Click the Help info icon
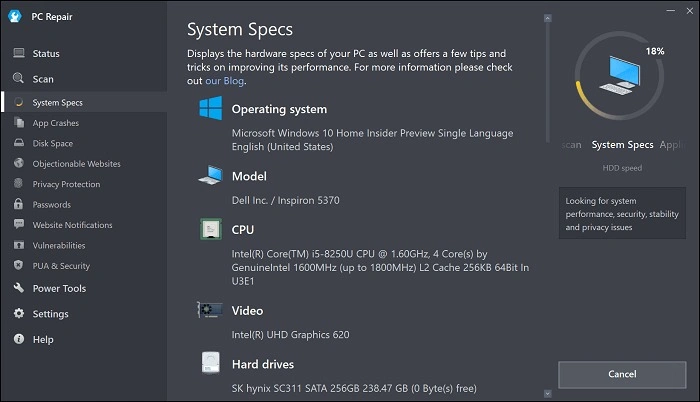The height and width of the screenshot is (402, 700). click(18, 339)
